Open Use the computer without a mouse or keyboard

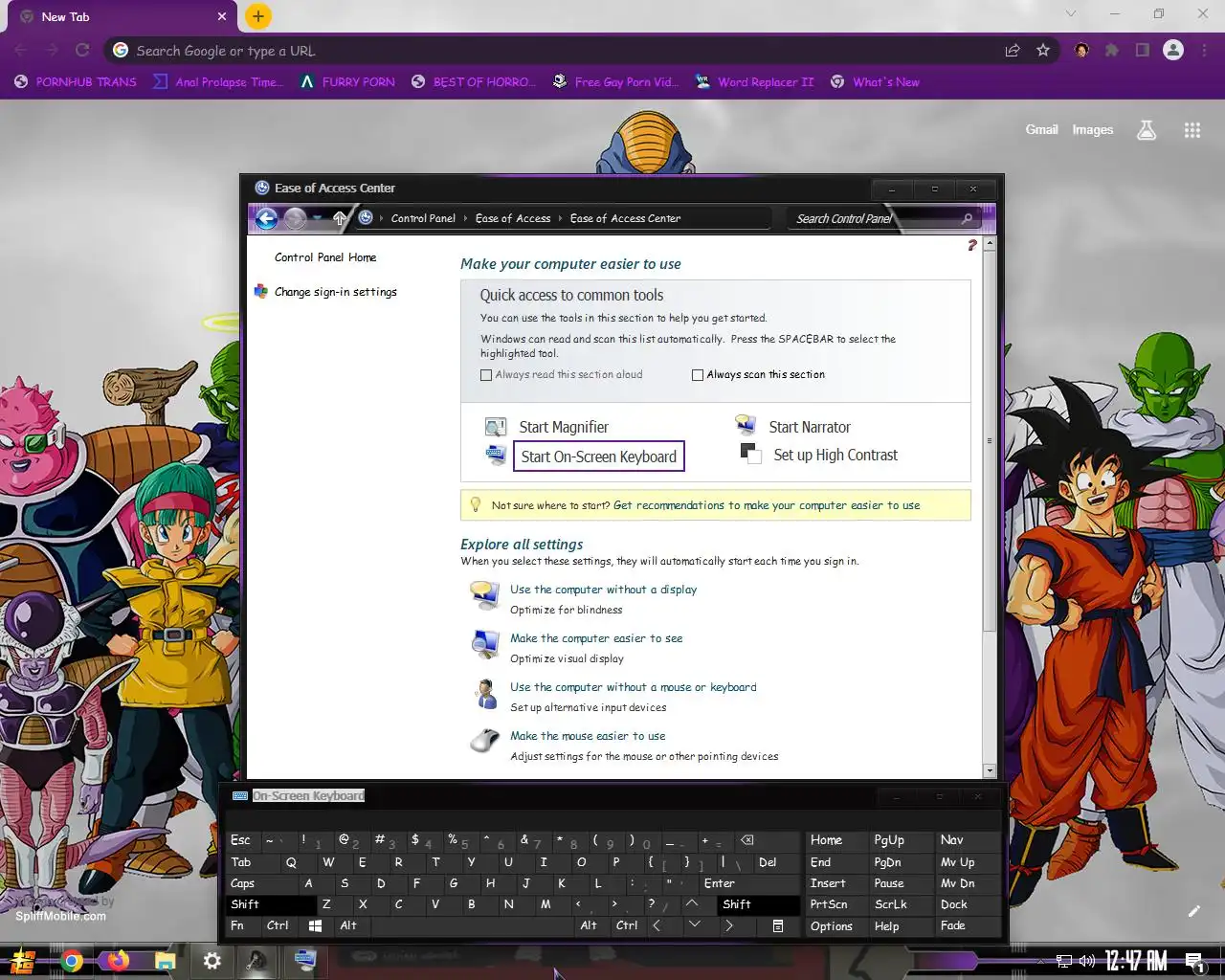633,687
